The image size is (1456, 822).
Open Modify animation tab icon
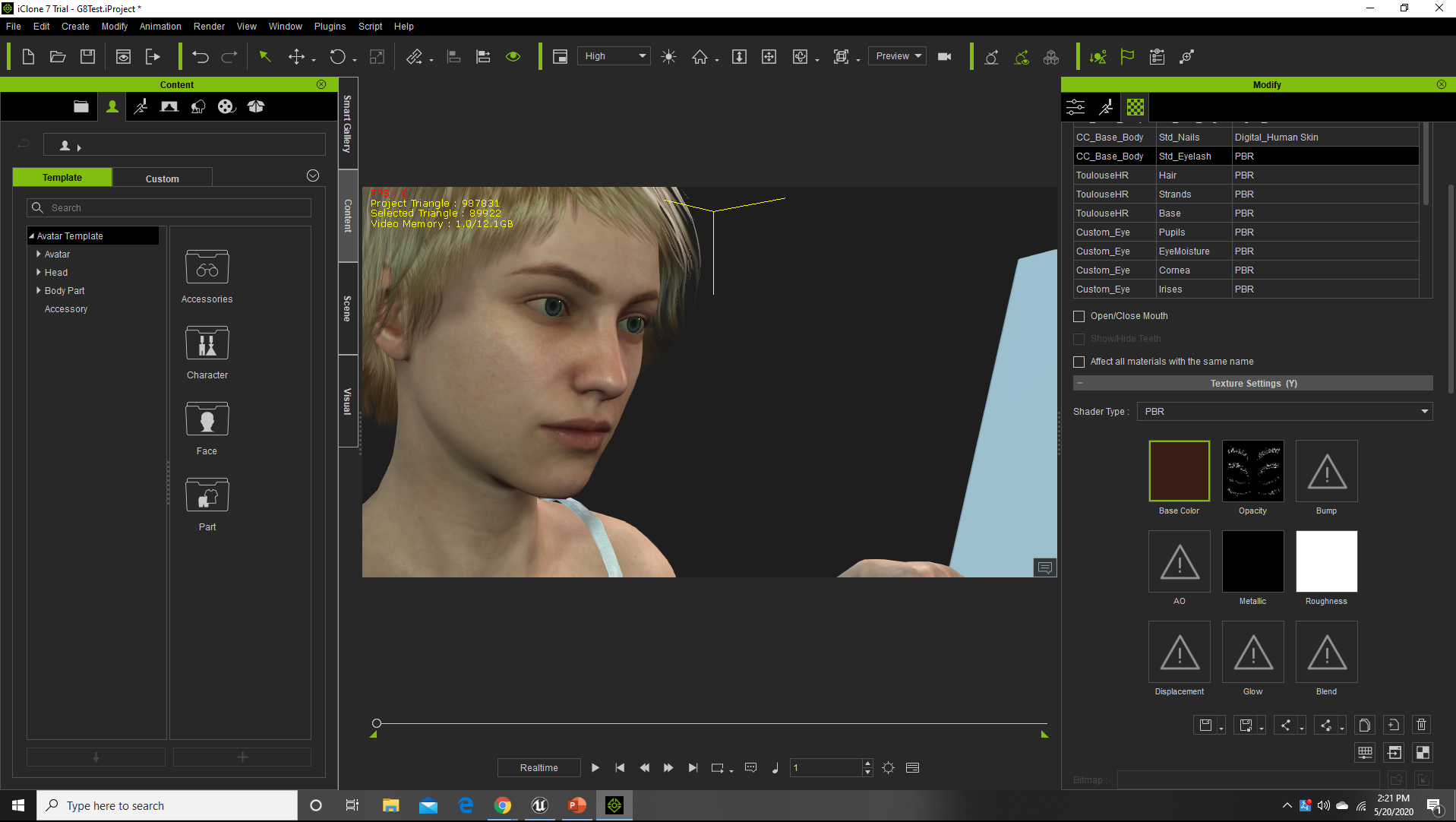tap(1106, 107)
